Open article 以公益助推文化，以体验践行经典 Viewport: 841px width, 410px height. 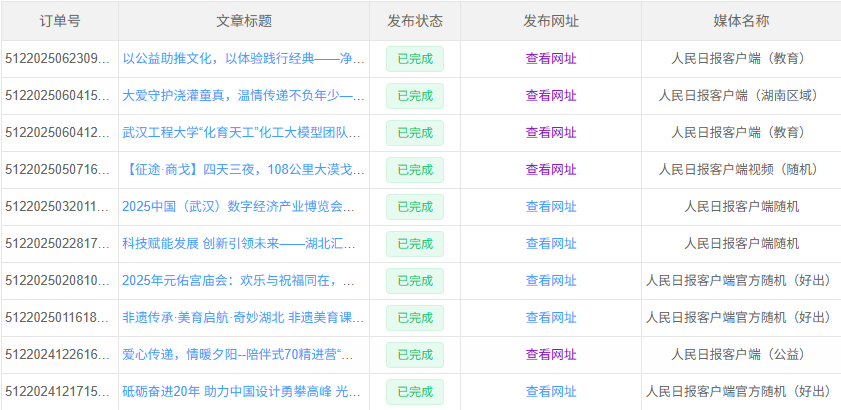click(x=244, y=58)
